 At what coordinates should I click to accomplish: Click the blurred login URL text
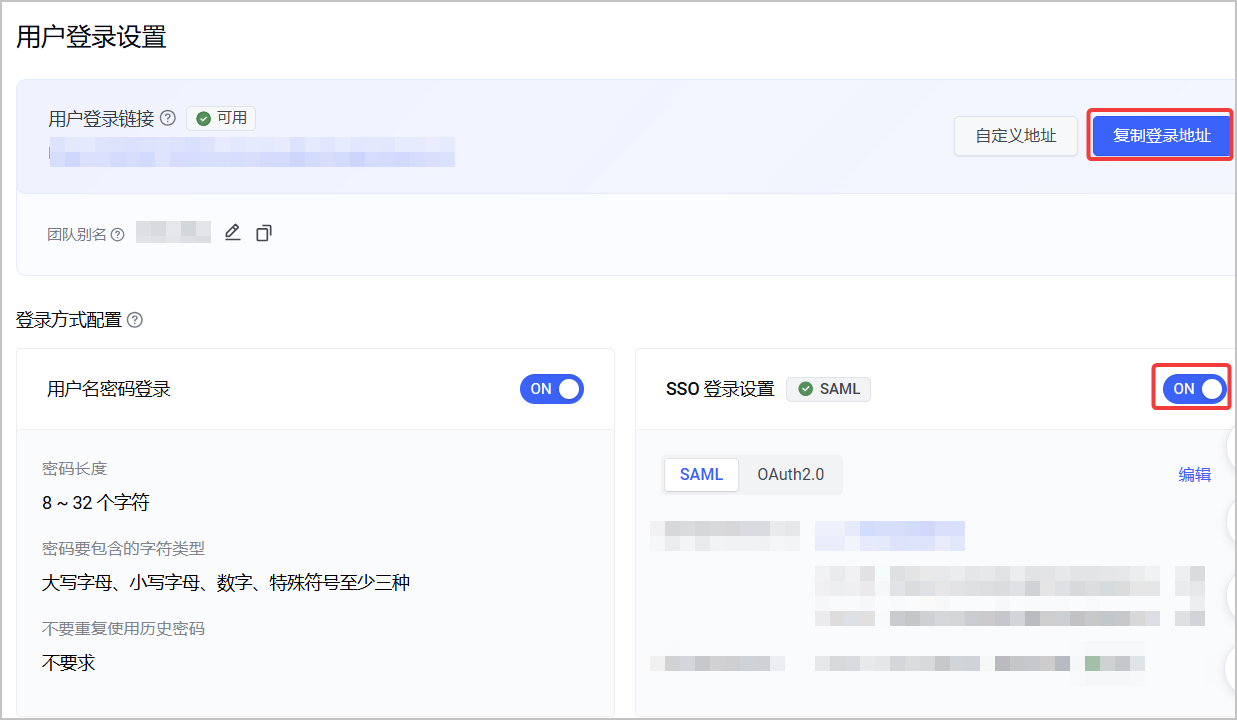(252, 152)
